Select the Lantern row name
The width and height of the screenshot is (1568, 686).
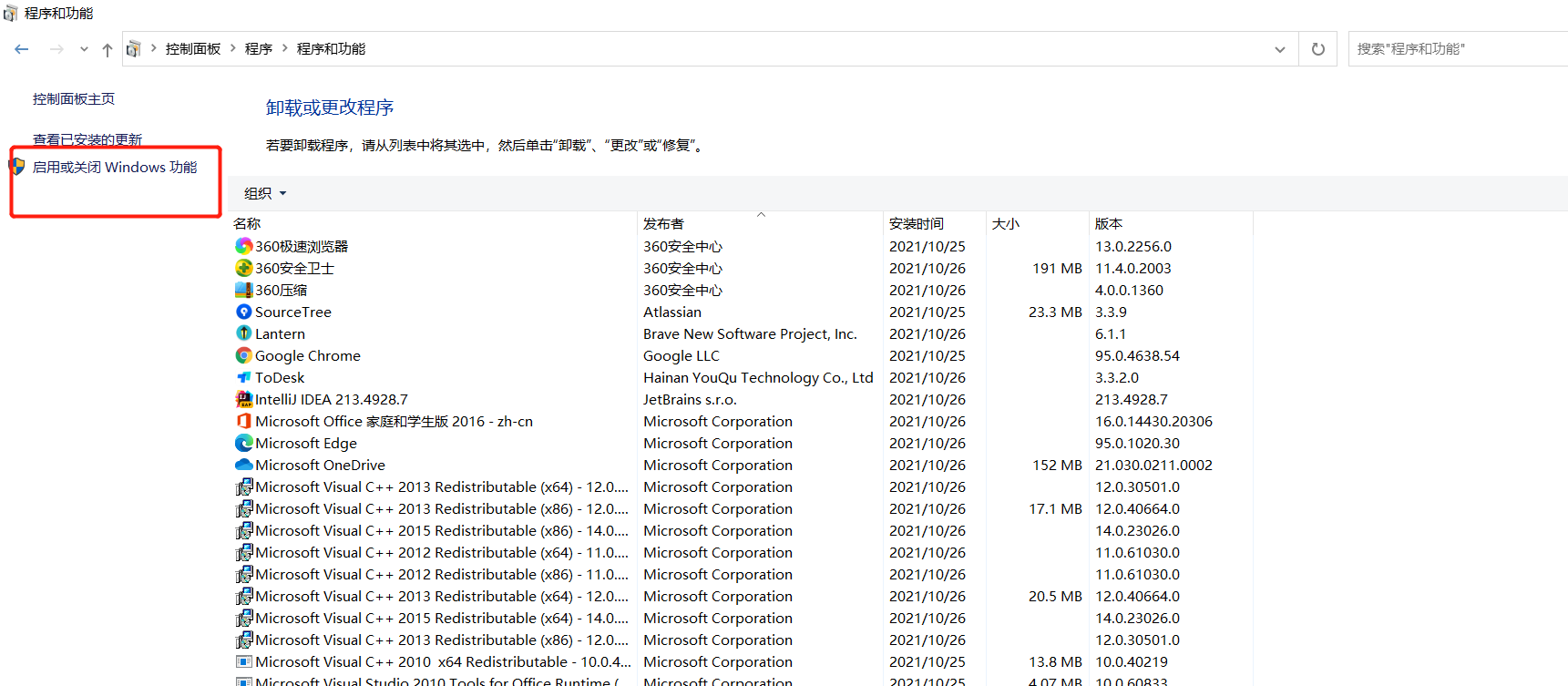click(x=280, y=333)
